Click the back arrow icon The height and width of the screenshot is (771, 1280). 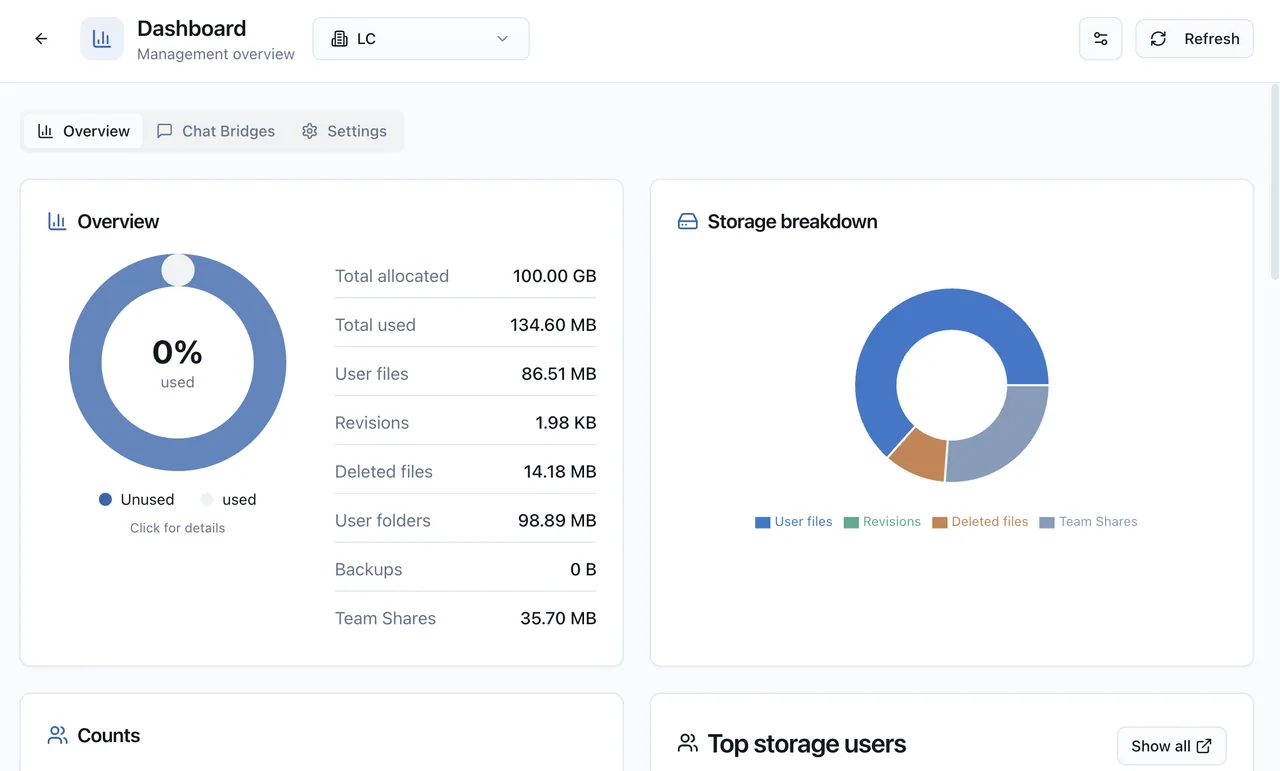(41, 39)
